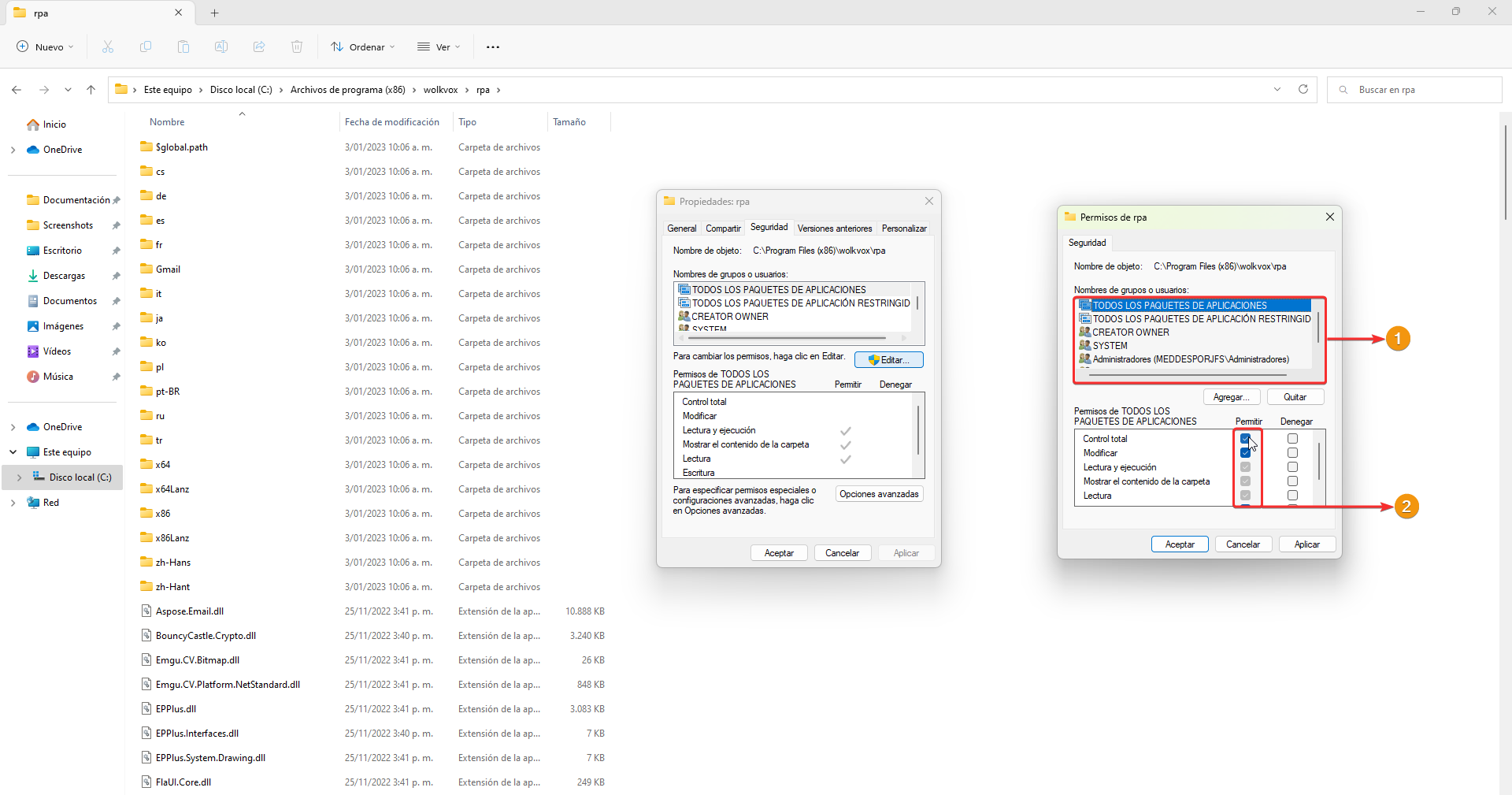Click the users list horizontal scrollbar in Permisos
The image size is (1512, 795).
pos(1188,376)
